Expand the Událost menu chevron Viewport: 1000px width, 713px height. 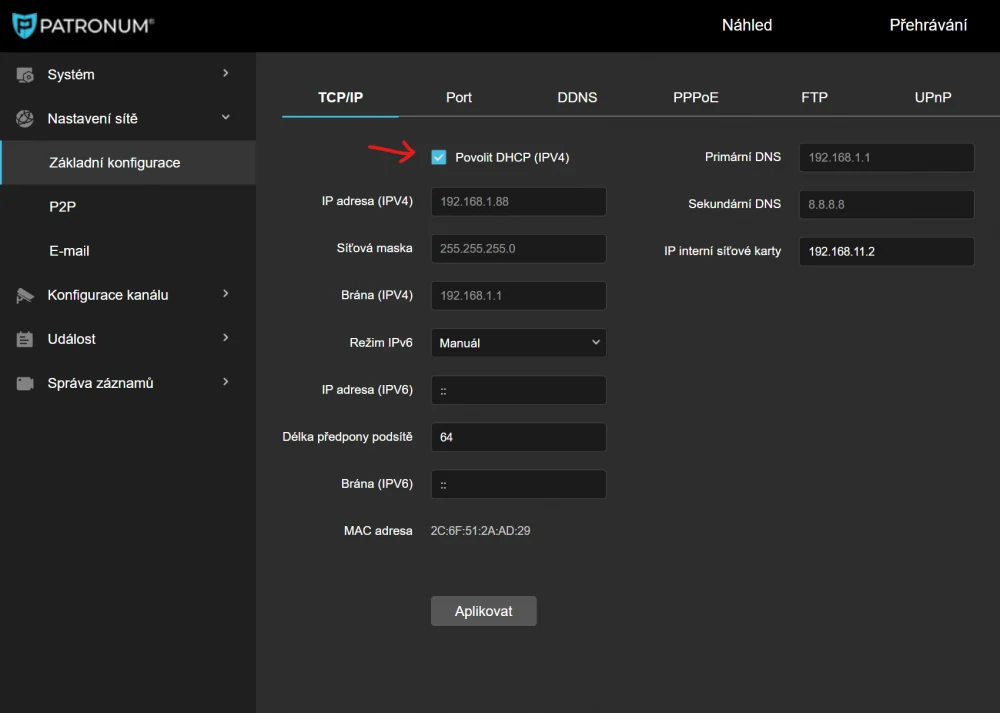click(x=226, y=338)
